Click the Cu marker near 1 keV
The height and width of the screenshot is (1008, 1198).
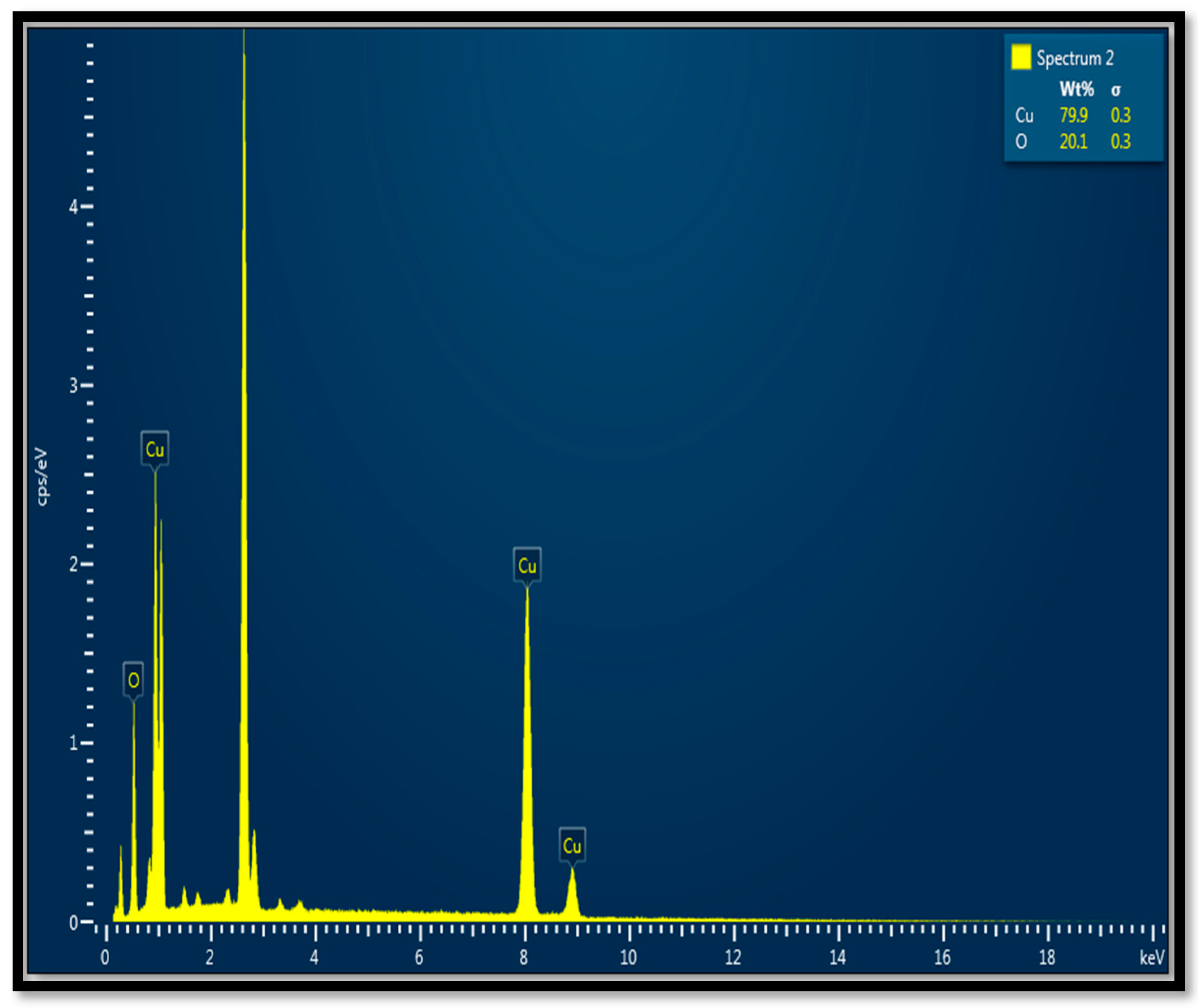(154, 449)
